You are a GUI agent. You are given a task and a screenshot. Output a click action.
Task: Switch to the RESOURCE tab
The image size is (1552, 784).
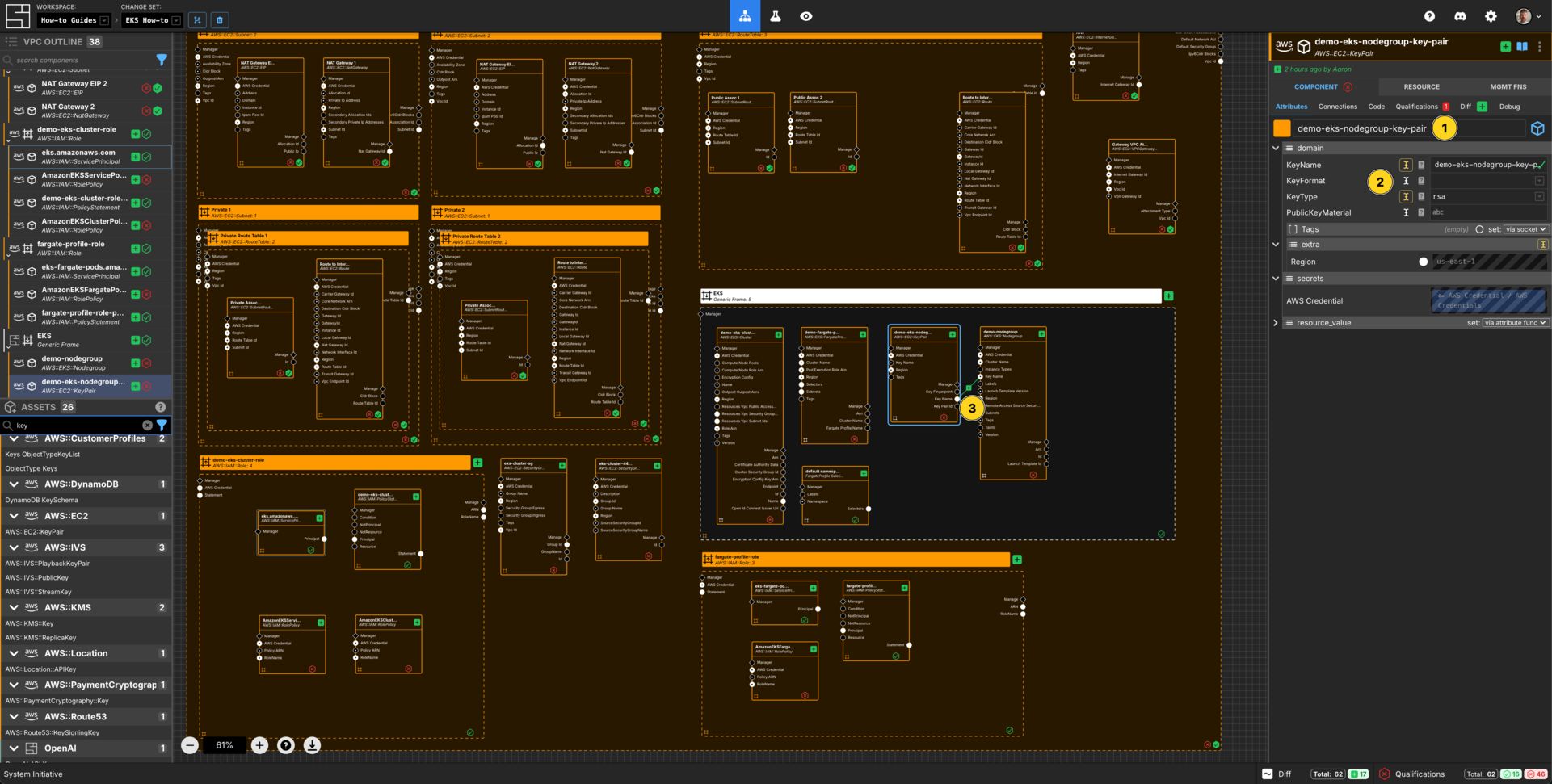tap(1421, 86)
